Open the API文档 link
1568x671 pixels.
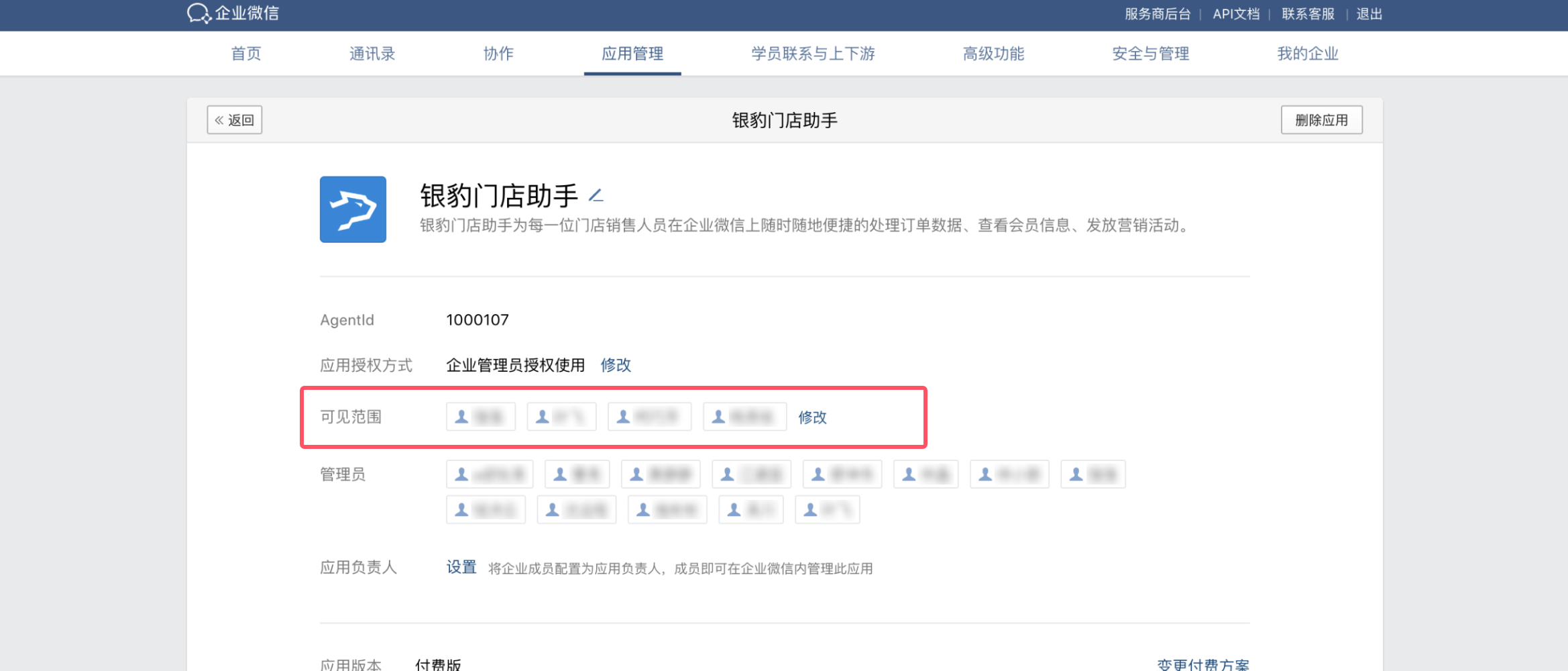pos(1236,14)
